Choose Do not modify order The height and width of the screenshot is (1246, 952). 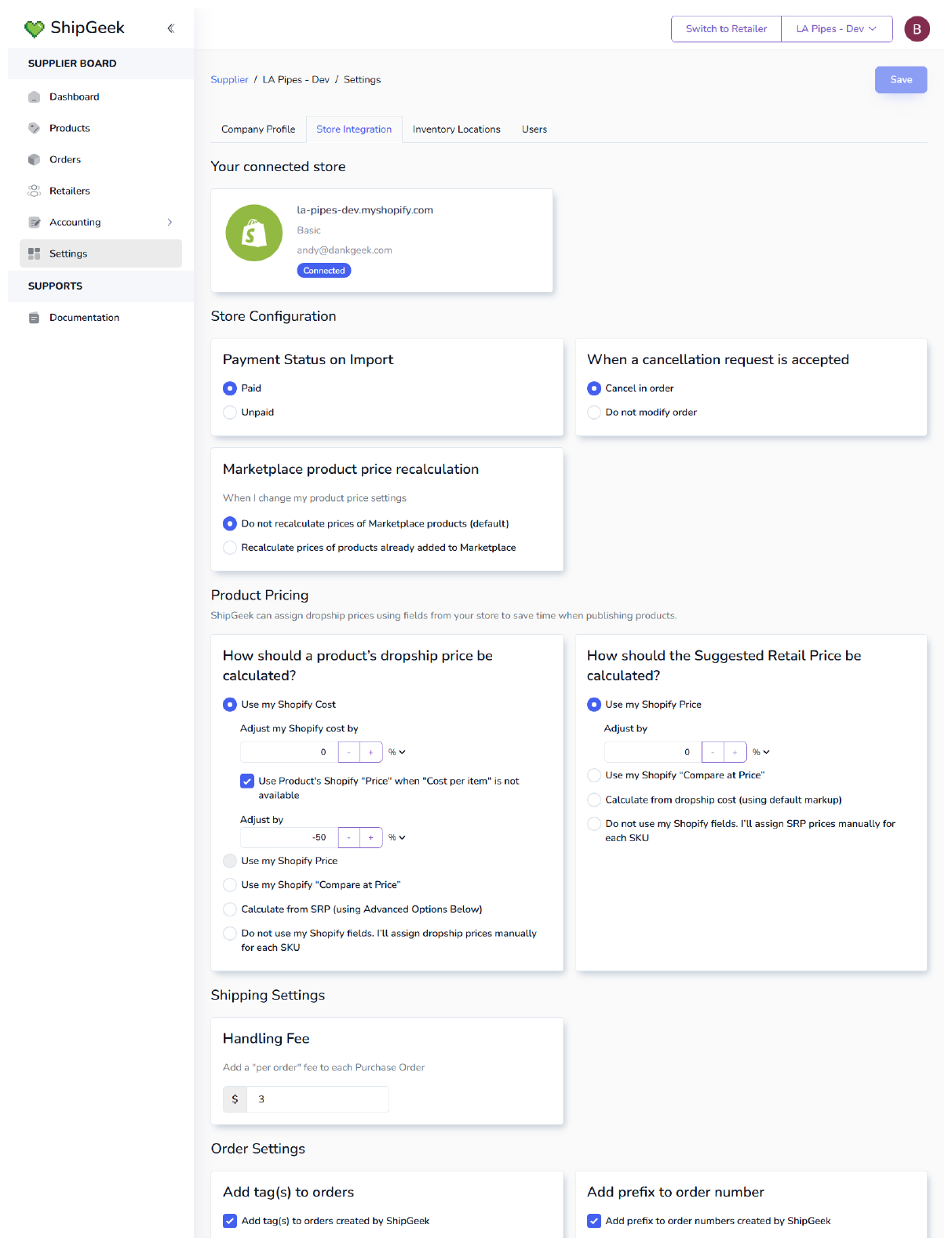click(x=594, y=412)
